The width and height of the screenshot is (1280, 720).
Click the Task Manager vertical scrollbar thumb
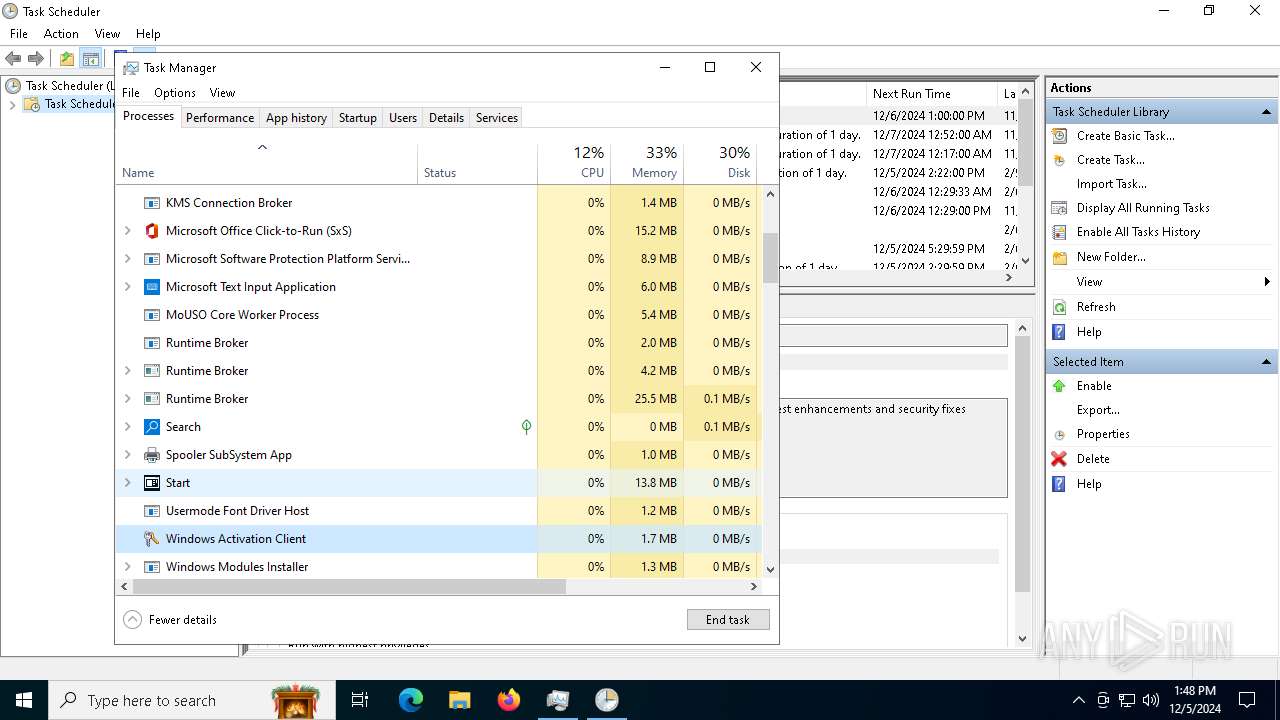pos(770,258)
